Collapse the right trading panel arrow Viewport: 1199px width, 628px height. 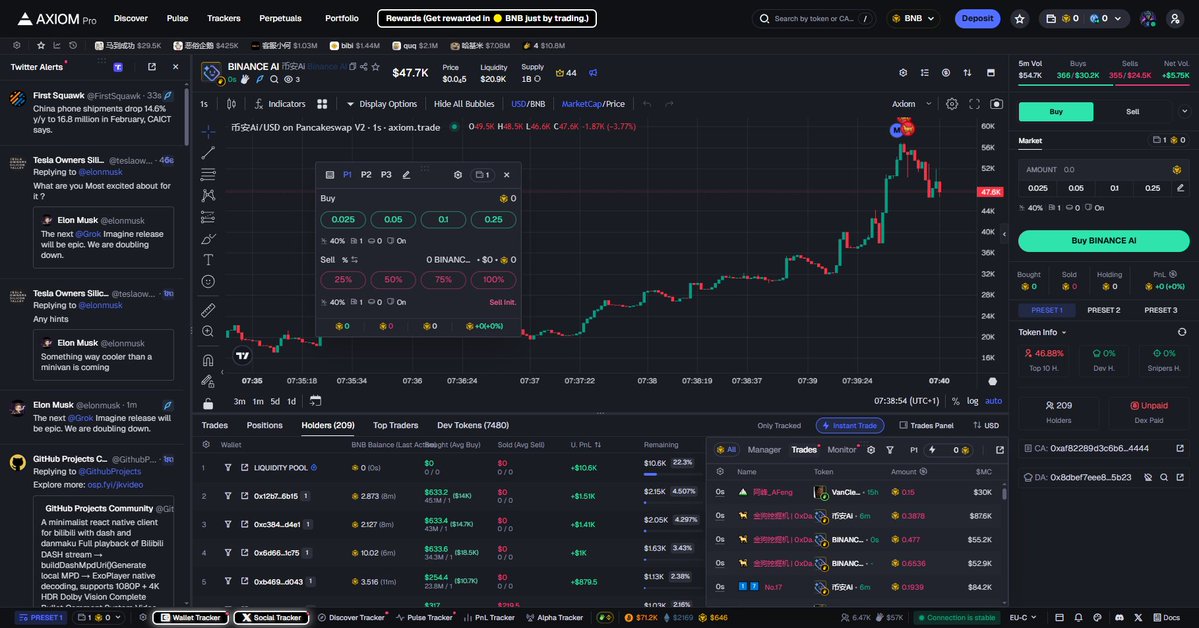pyautogui.click(x=1003, y=234)
